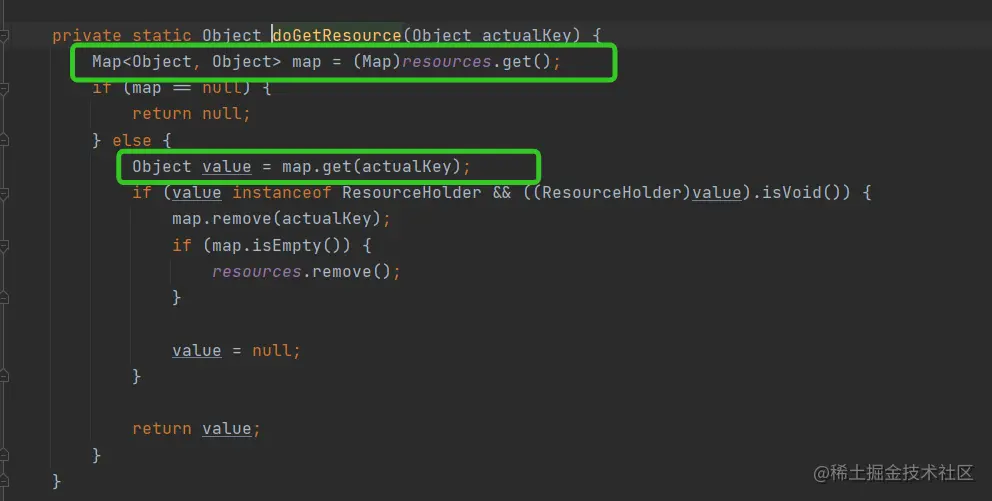Click 'ResourceHolder' right after instanceof
The image size is (992, 501).
tap(411, 192)
